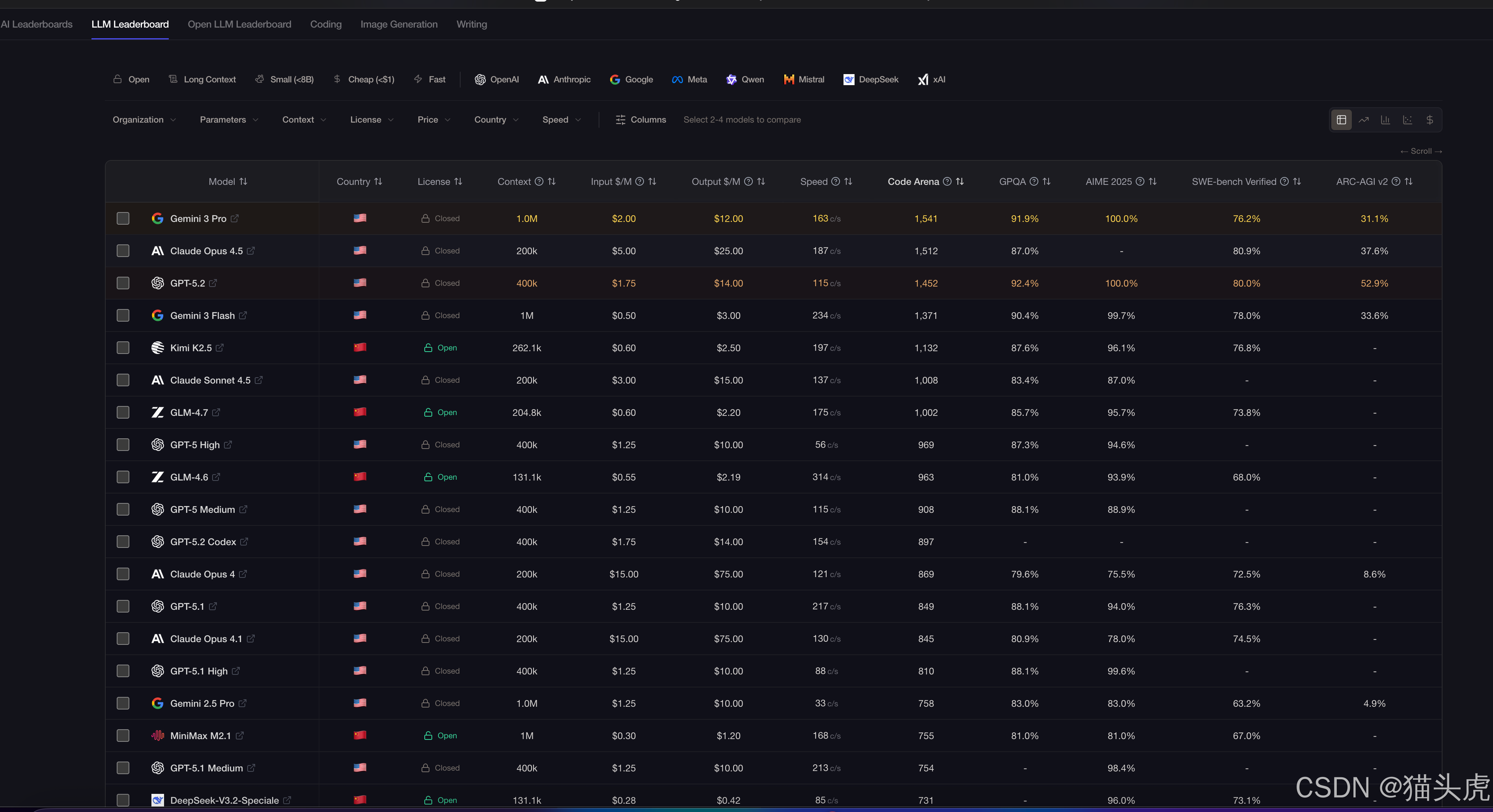Tick the checkbox for Kimi K2.5
The image size is (1493, 812).
click(x=123, y=348)
